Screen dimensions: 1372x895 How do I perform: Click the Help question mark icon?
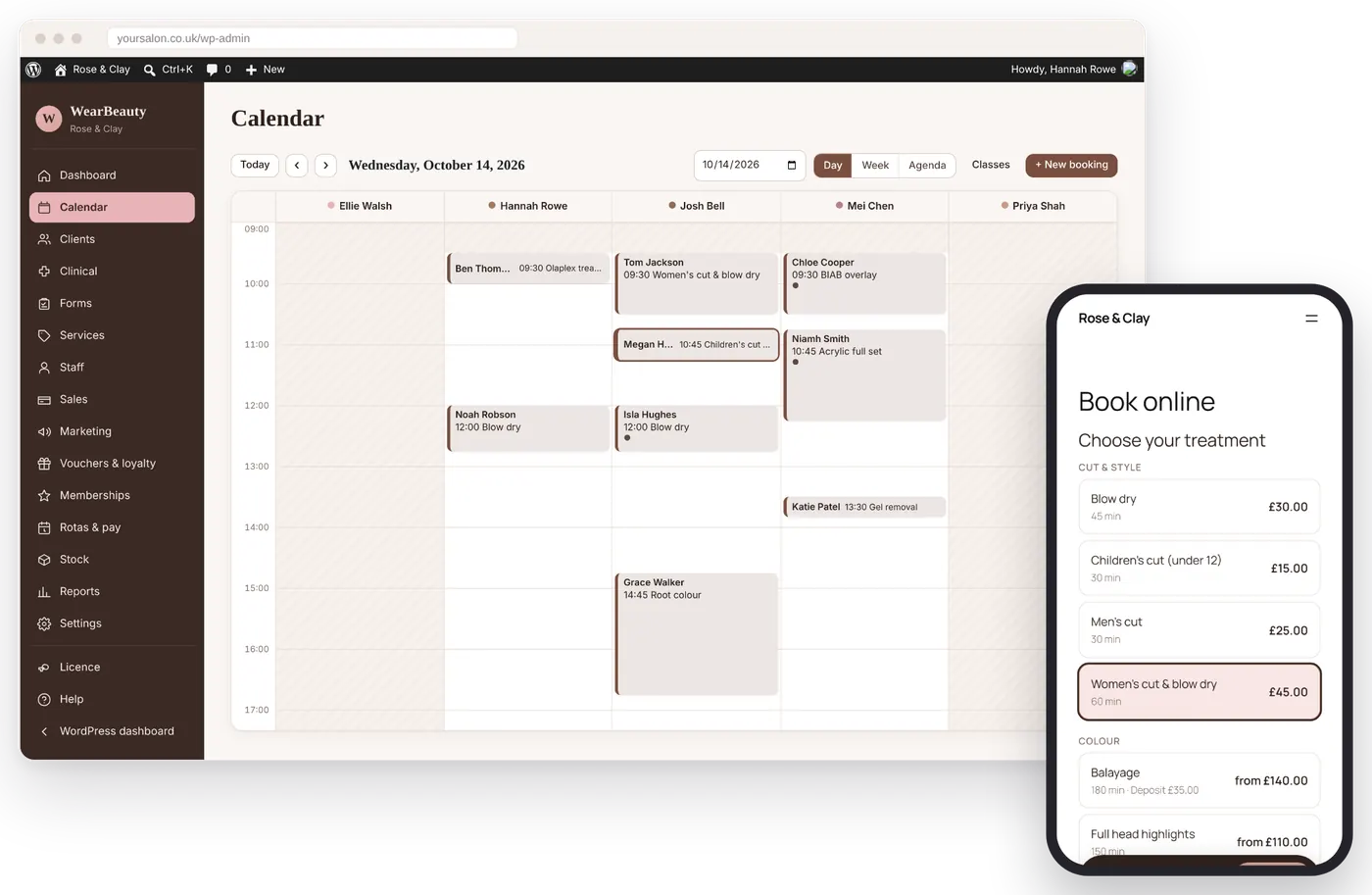pos(44,700)
